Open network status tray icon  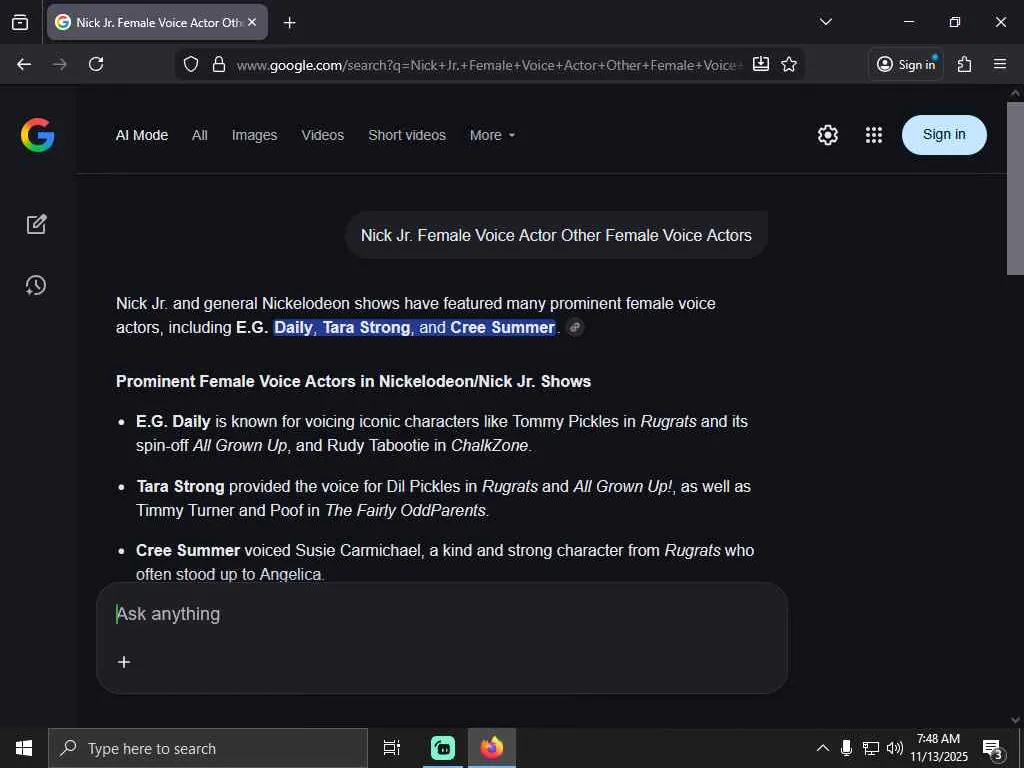click(x=871, y=748)
